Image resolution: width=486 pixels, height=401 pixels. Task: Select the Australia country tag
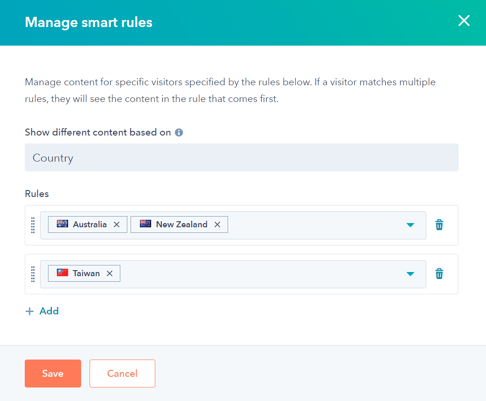point(88,225)
